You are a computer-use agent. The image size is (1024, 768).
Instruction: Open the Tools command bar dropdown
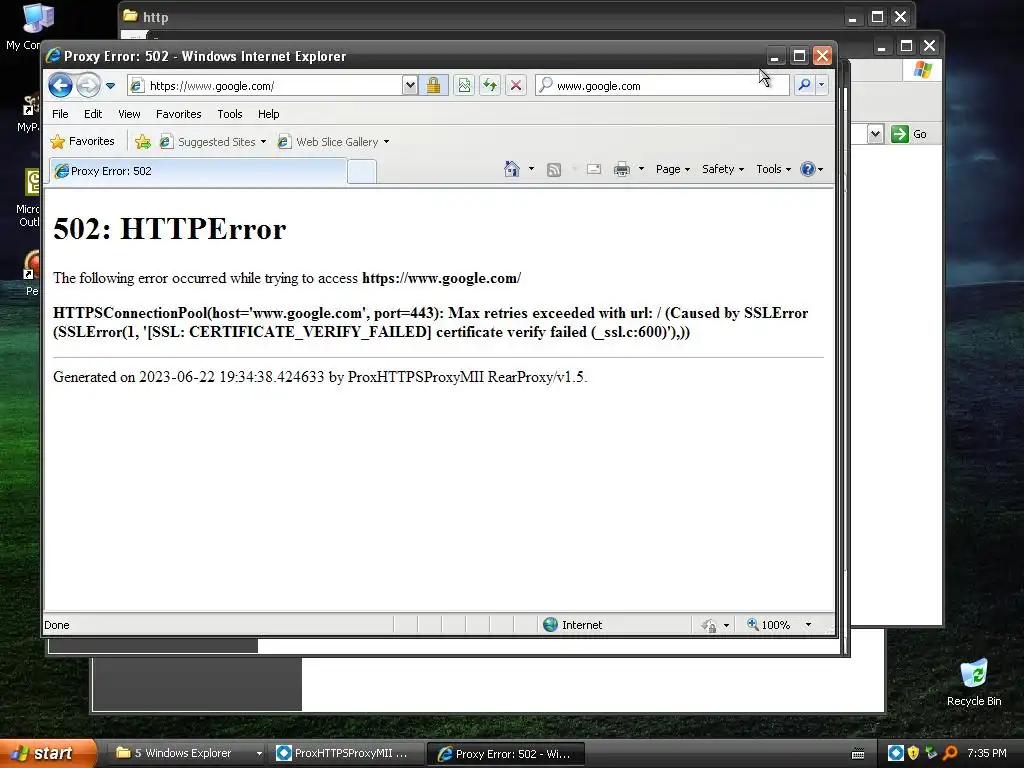(774, 169)
